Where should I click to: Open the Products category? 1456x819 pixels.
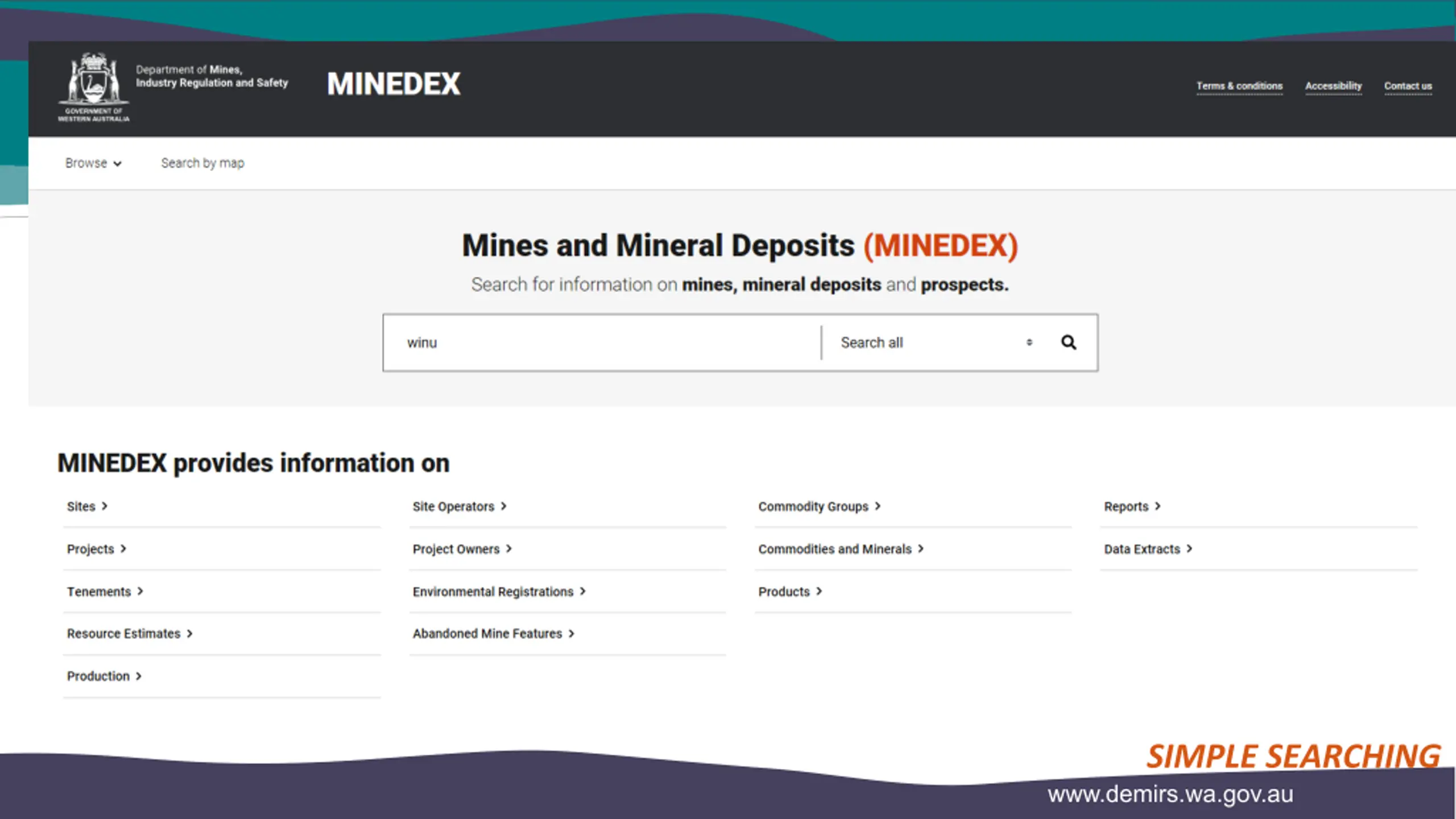coord(790,591)
